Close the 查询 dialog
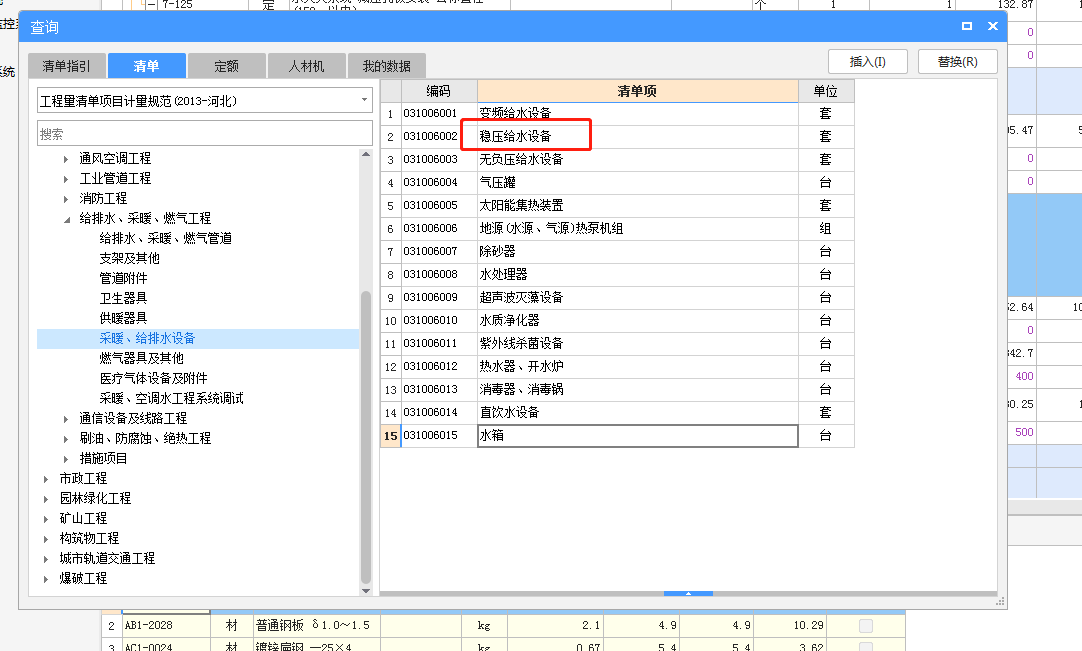Viewport: 1082px width, 651px height. pos(993,26)
